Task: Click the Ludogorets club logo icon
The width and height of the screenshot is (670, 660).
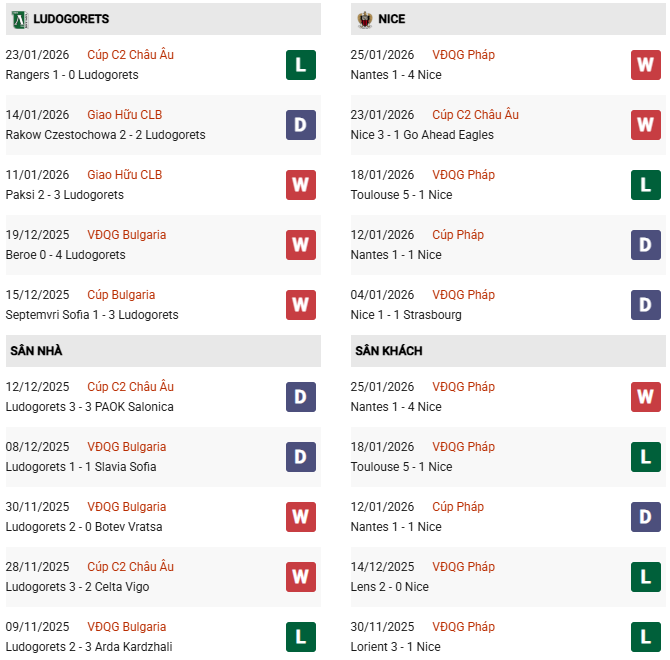Action: pos(19,19)
